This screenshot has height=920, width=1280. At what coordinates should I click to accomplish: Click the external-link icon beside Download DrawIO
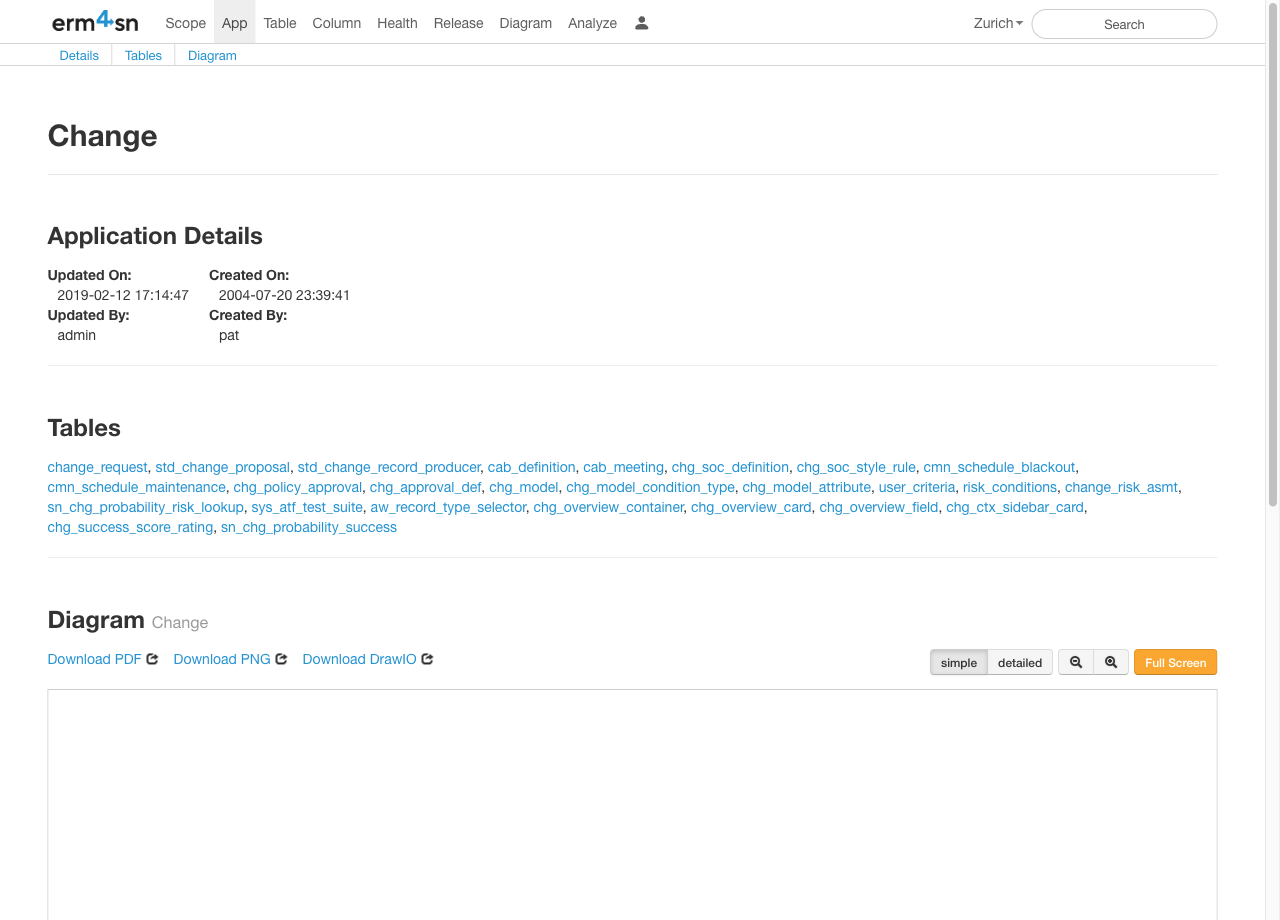(427, 659)
